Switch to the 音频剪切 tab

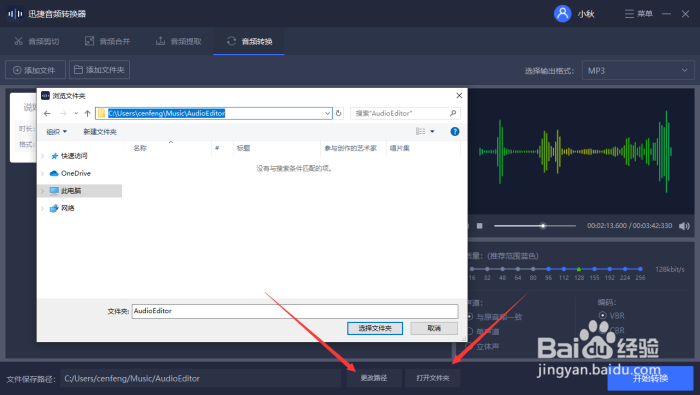point(37,42)
